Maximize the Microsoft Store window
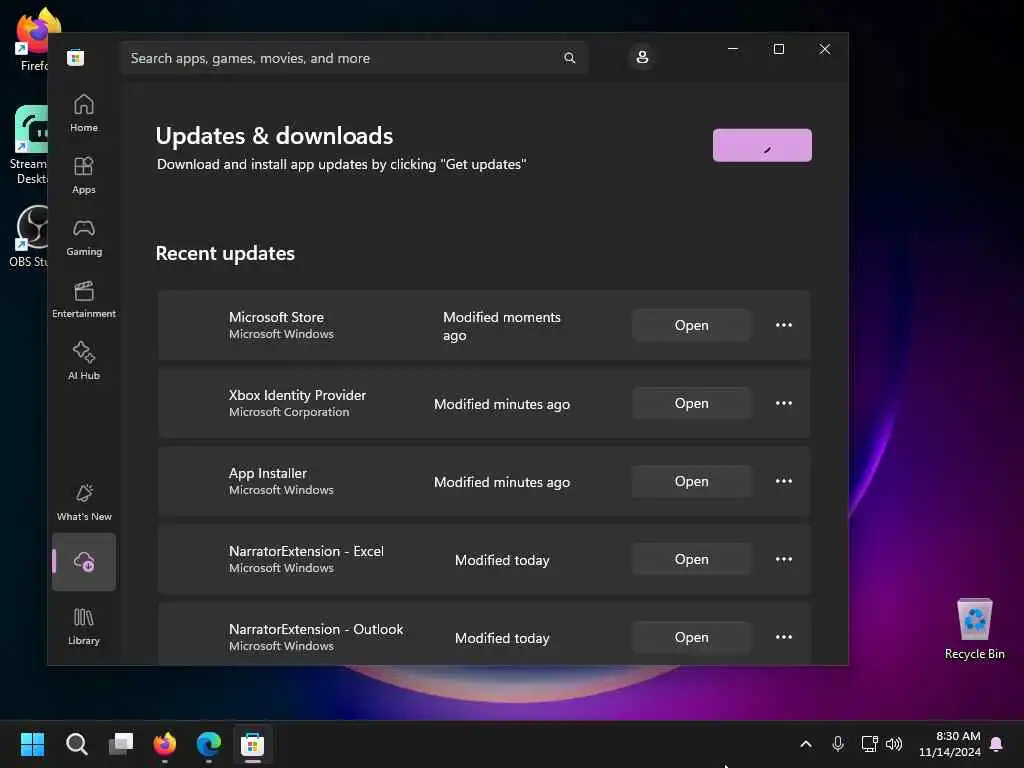Image resolution: width=1024 pixels, height=768 pixels. pyautogui.click(x=778, y=49)
